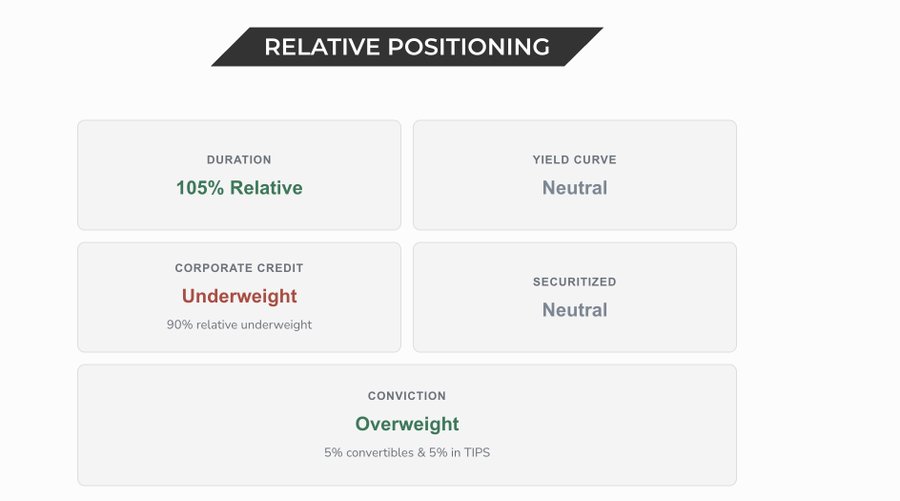The width and height of the screenshot is (900, 501).
Task: Click the red Underweight text
Action: 239,296
